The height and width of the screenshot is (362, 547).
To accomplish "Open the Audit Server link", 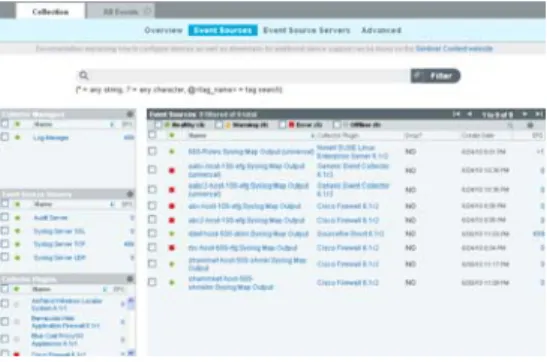I will [50, 218].
